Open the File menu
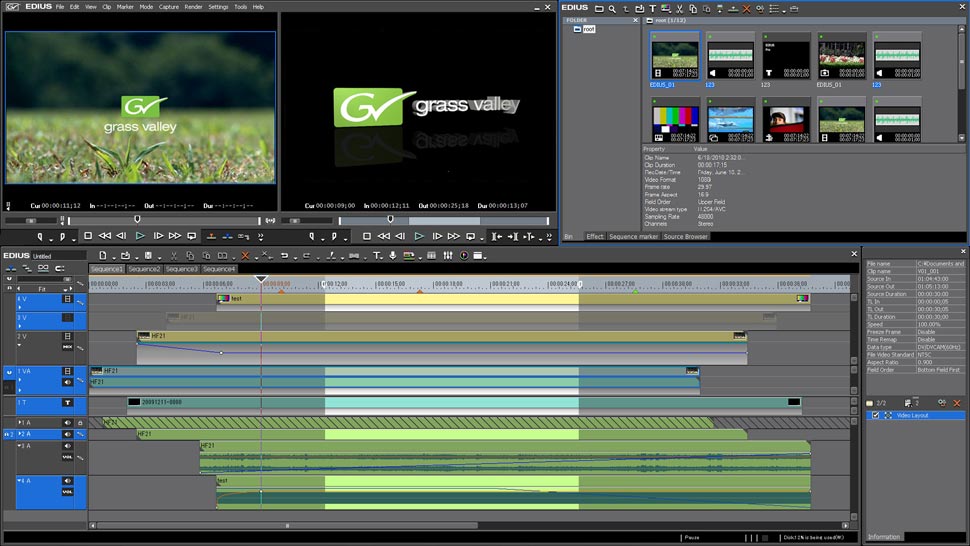Image resolution: width=970 pixels, height=546 pixels. coord(60,7)
